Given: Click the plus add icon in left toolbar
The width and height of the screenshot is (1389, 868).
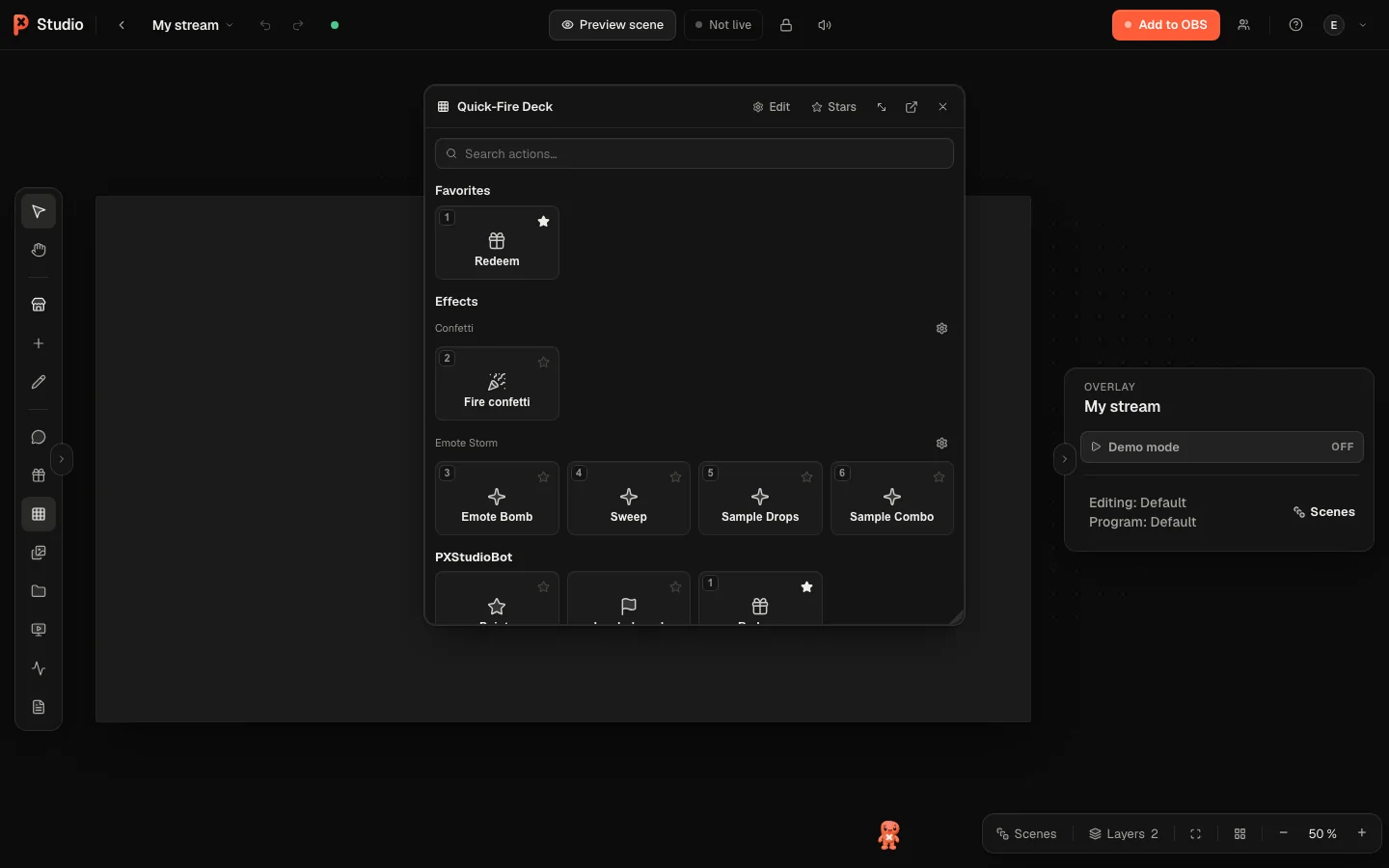Looking at the screenshot, I should click(x=39, y=343).
